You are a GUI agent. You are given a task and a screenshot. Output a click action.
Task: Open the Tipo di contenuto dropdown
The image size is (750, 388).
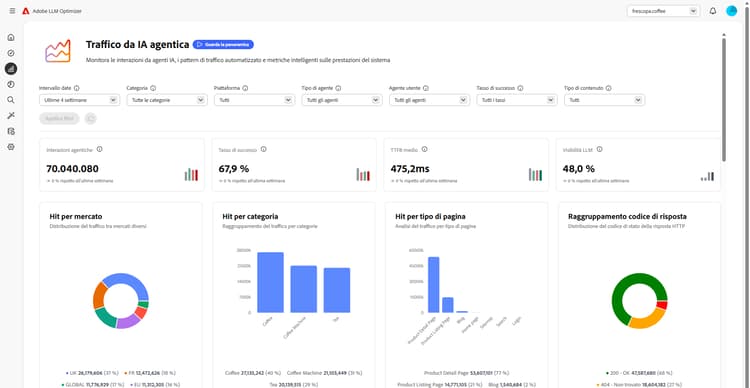tap(605, 100)
